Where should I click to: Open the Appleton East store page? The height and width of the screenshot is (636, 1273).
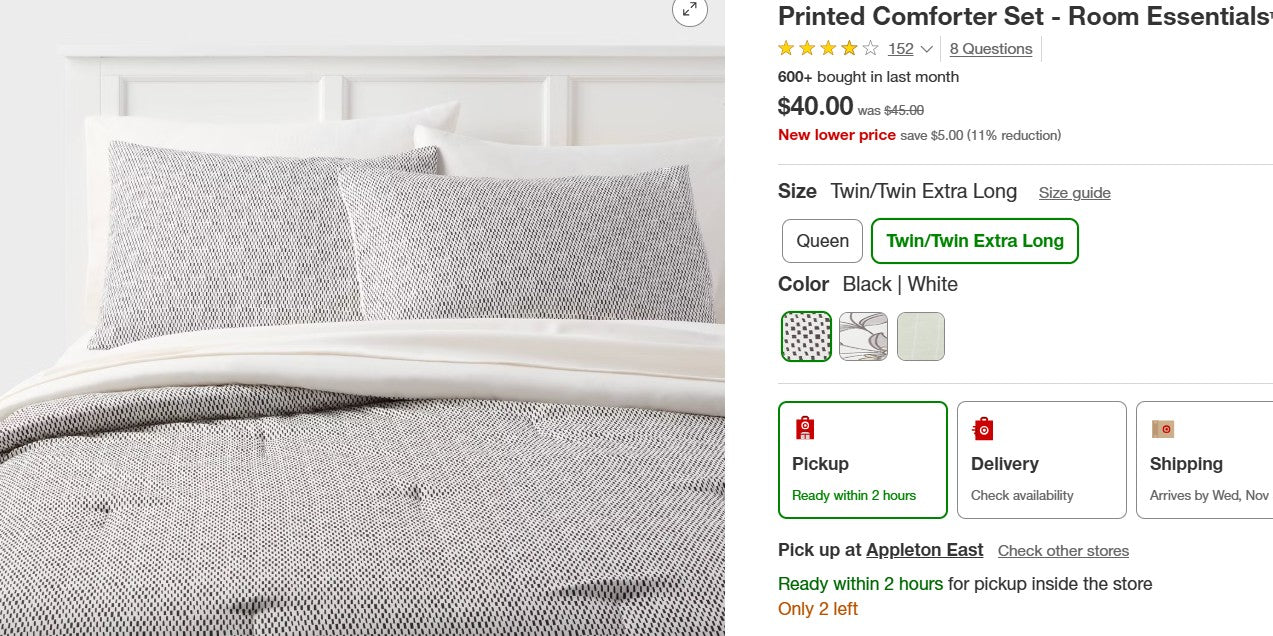click(x=924, y=550)
